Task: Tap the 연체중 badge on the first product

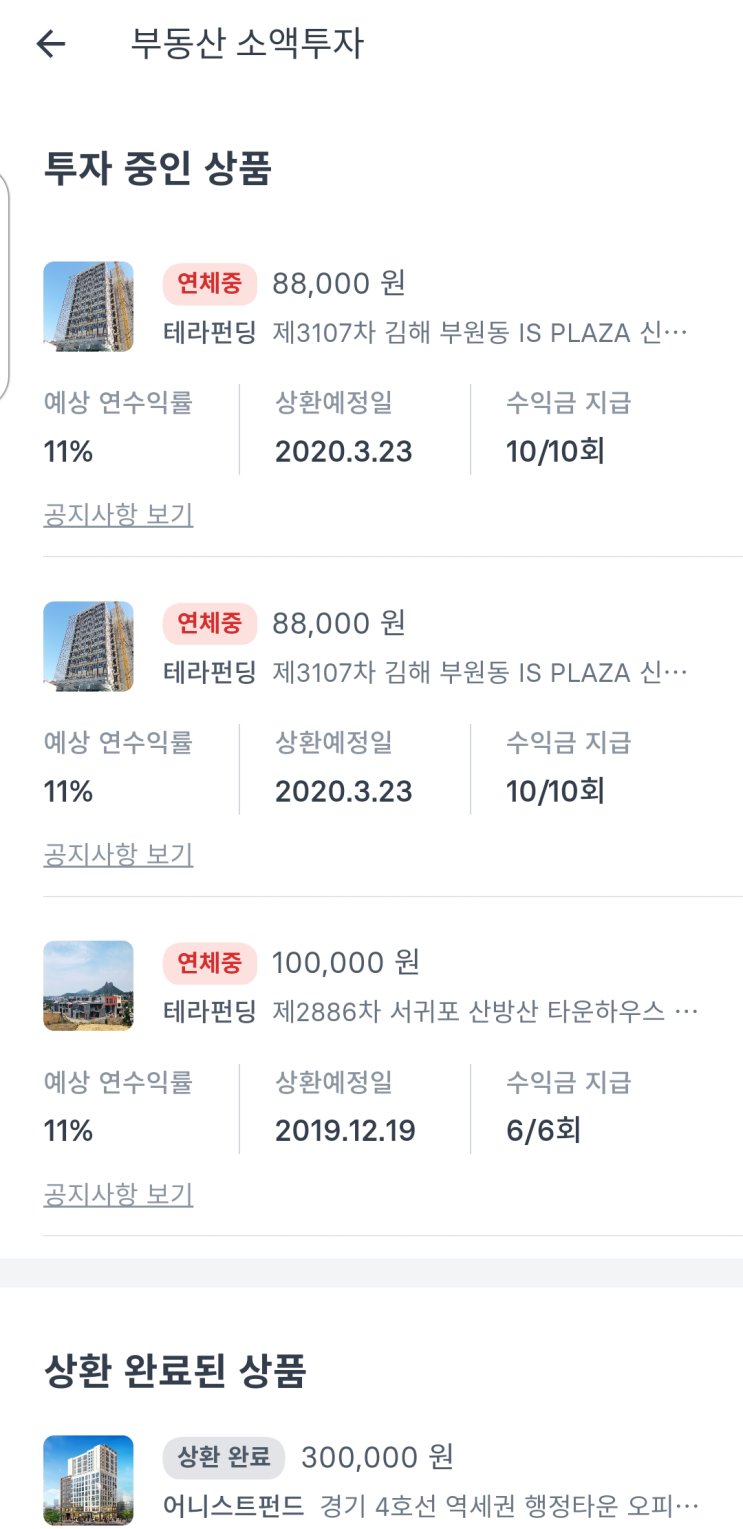Action: click(x=210, y=285)
